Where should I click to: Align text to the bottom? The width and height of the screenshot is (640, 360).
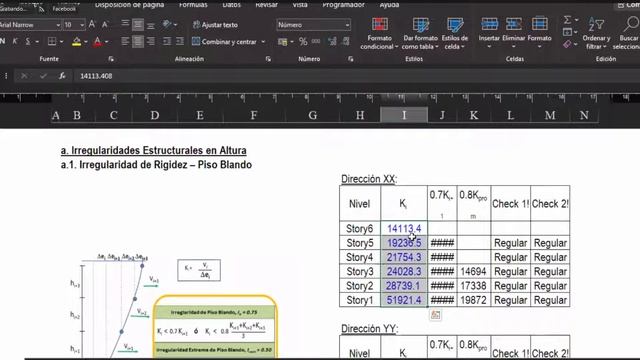click(151, 25)
